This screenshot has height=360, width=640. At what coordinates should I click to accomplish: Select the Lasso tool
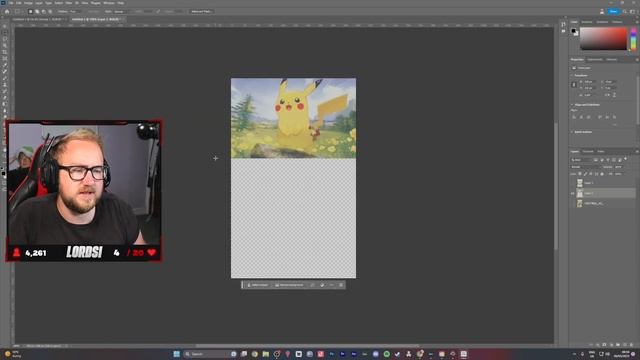pos(5,39)
